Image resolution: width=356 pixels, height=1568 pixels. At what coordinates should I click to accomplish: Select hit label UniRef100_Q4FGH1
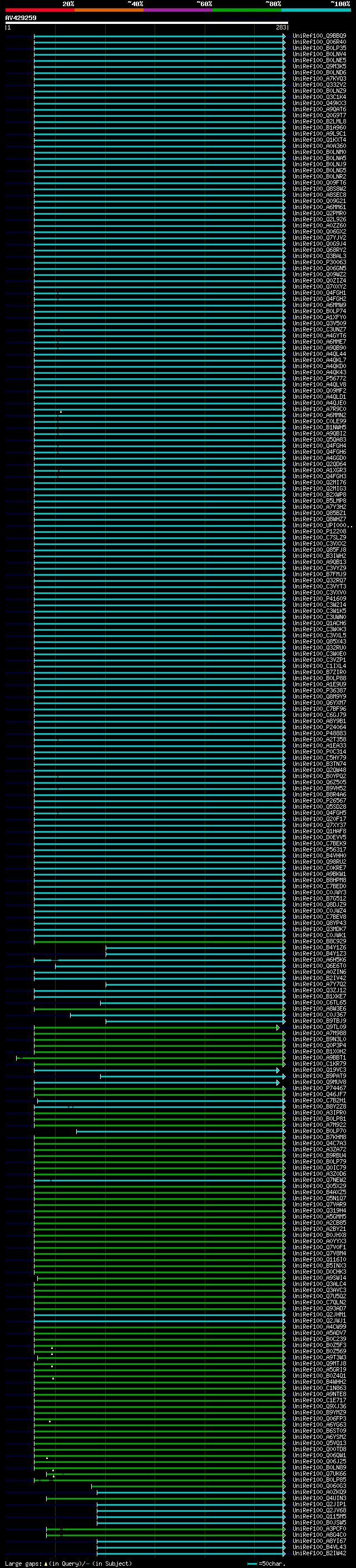click(319, 293)
